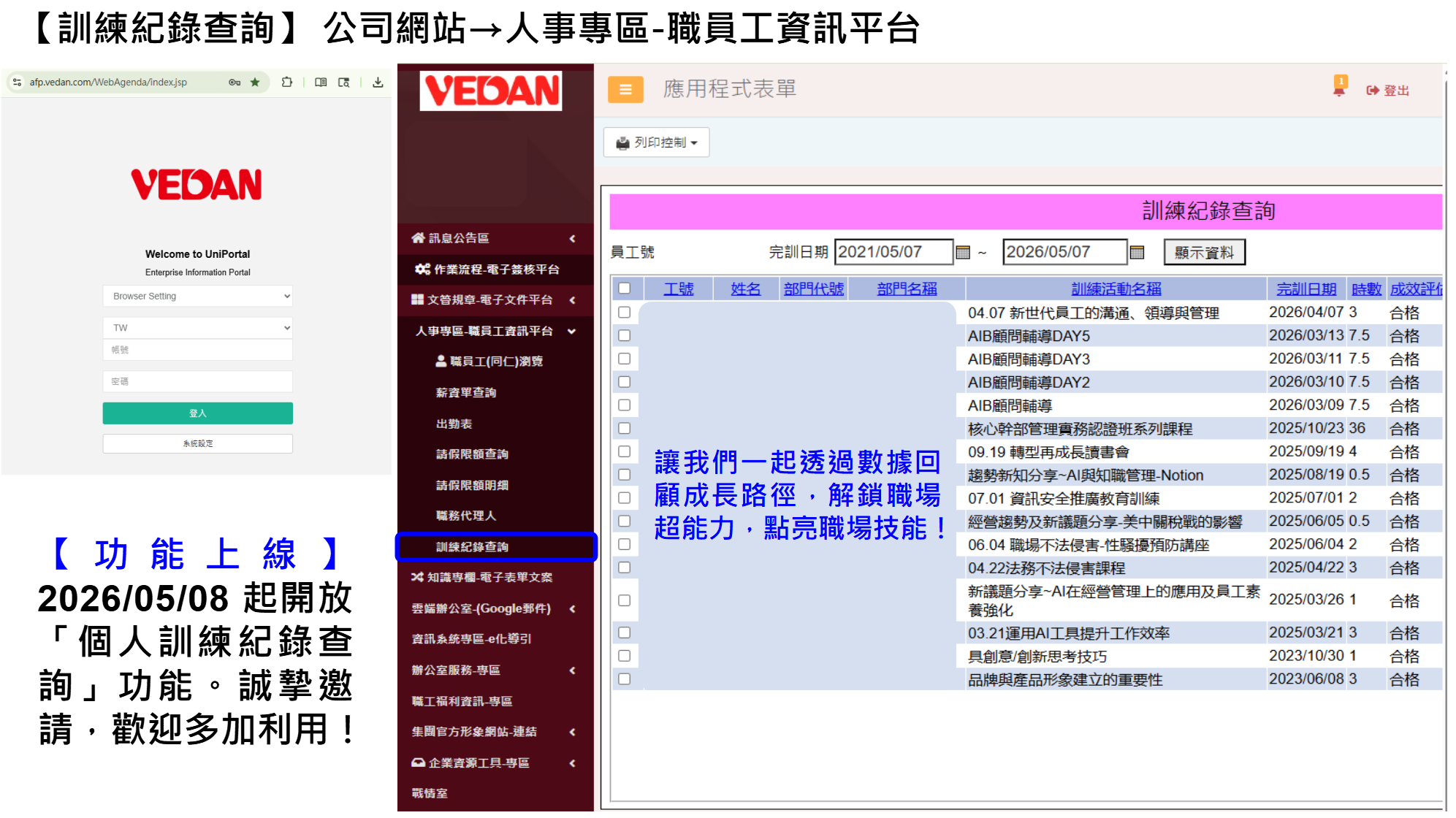Open the TW language dropdown on login
Viewport: 1456px width, 818px height.
point(198,328)
